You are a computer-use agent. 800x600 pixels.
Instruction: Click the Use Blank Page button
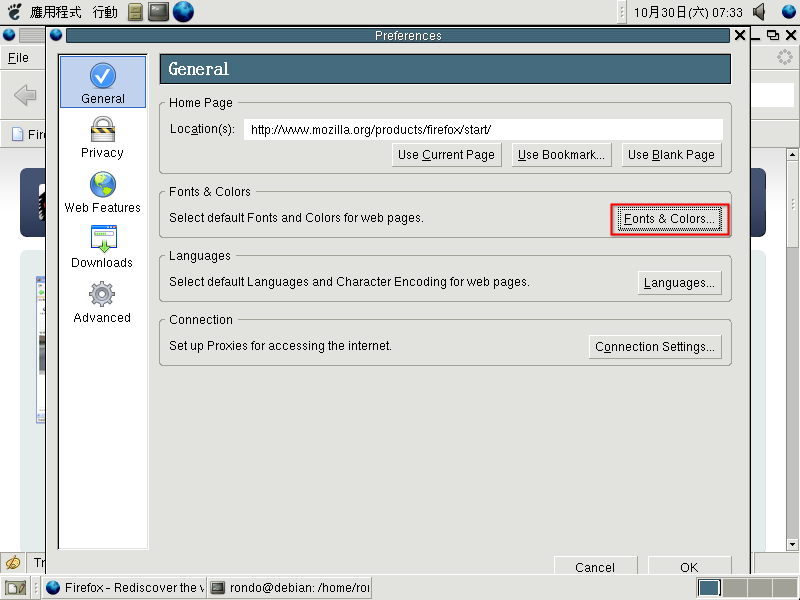click(x=671, y=155)
